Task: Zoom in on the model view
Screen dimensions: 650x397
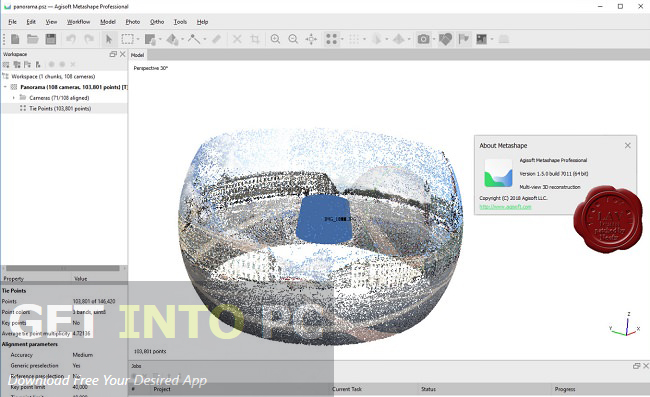Action: pyautogui.click(x=275, y=39)
